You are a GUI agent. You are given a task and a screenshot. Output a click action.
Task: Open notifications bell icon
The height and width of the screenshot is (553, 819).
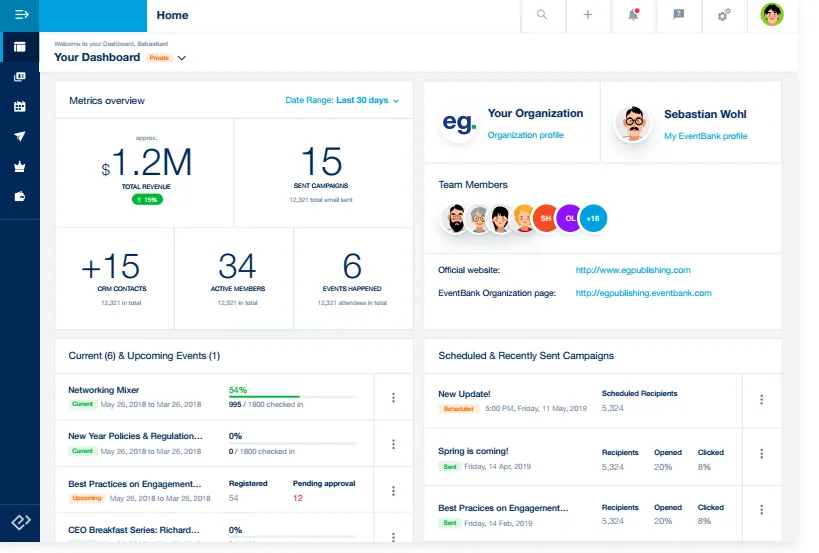click(633, 15)
